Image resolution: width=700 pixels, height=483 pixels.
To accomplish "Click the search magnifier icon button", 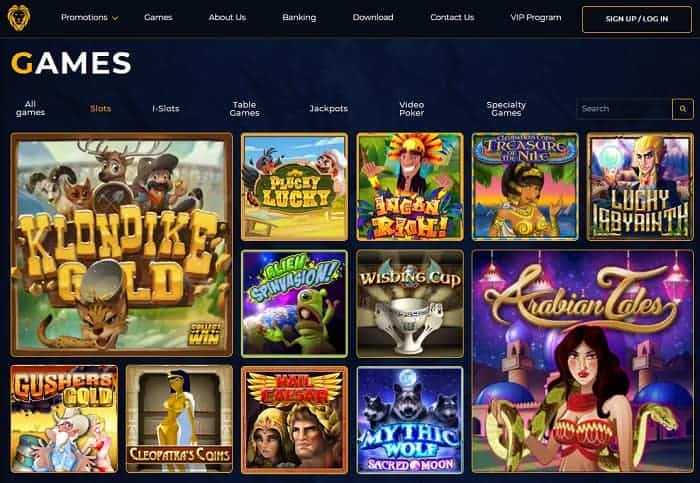I will click(683, 109).
